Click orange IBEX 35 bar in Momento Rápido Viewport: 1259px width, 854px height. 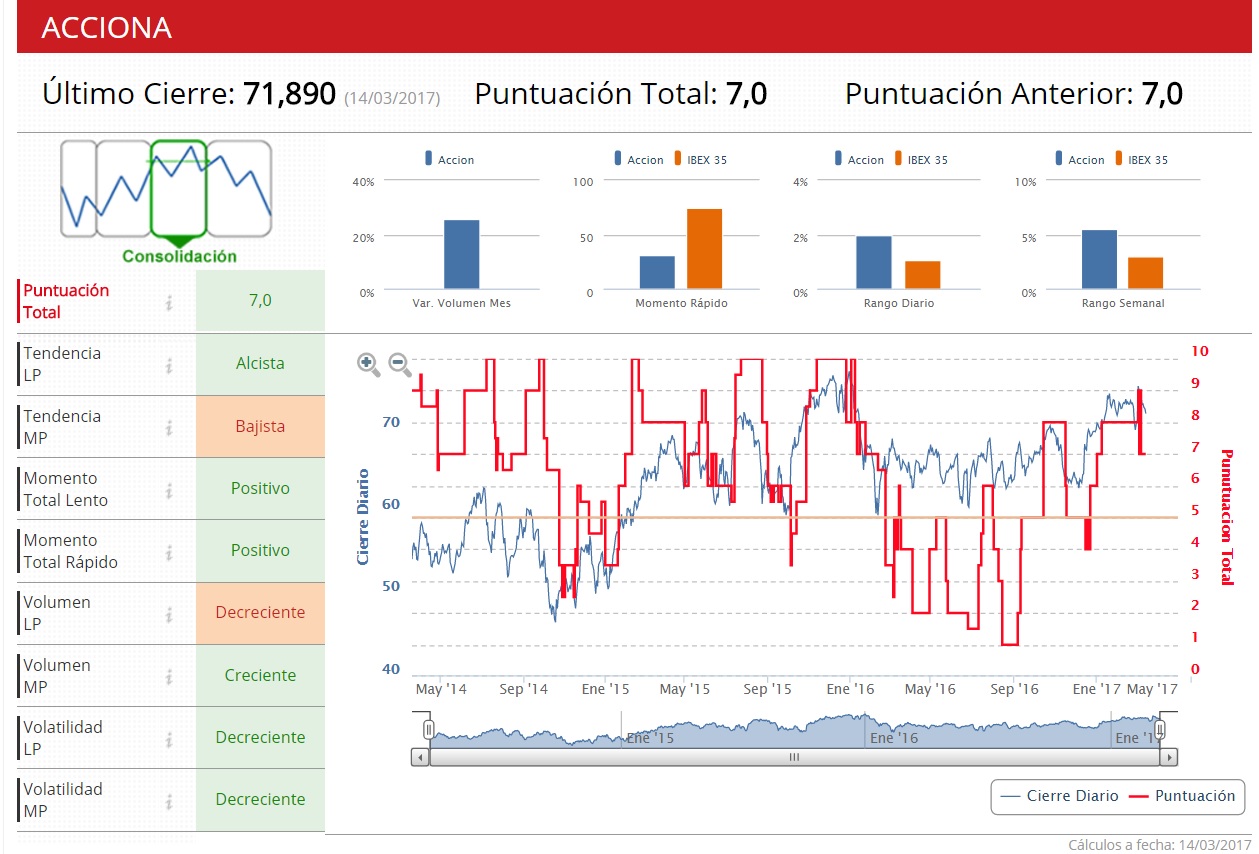click(x=704, y=250)
